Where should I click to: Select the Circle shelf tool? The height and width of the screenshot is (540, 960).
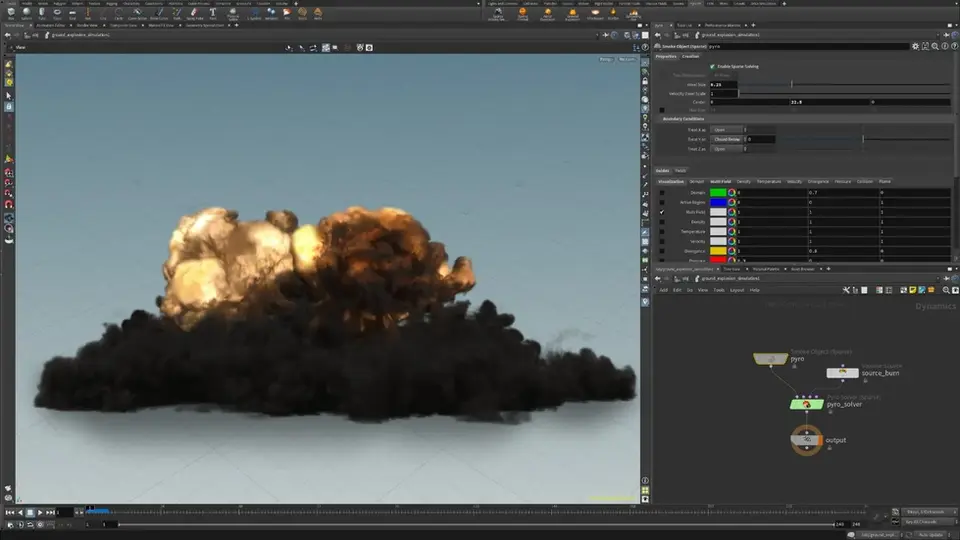click(x=119, y=13)
